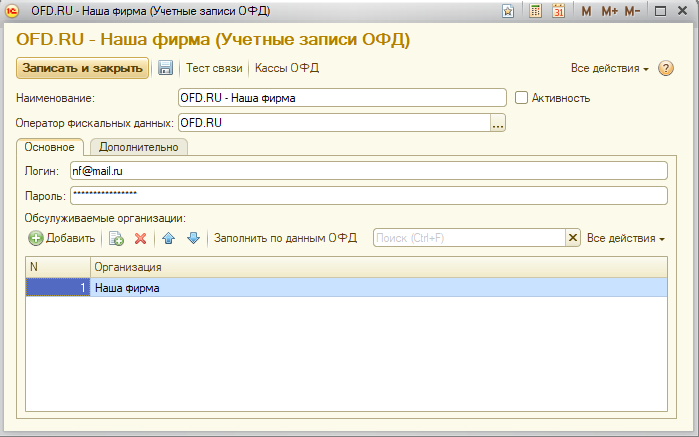Open help with the question mark icon
The image size is (699, 437).
(x=666, y=68)
